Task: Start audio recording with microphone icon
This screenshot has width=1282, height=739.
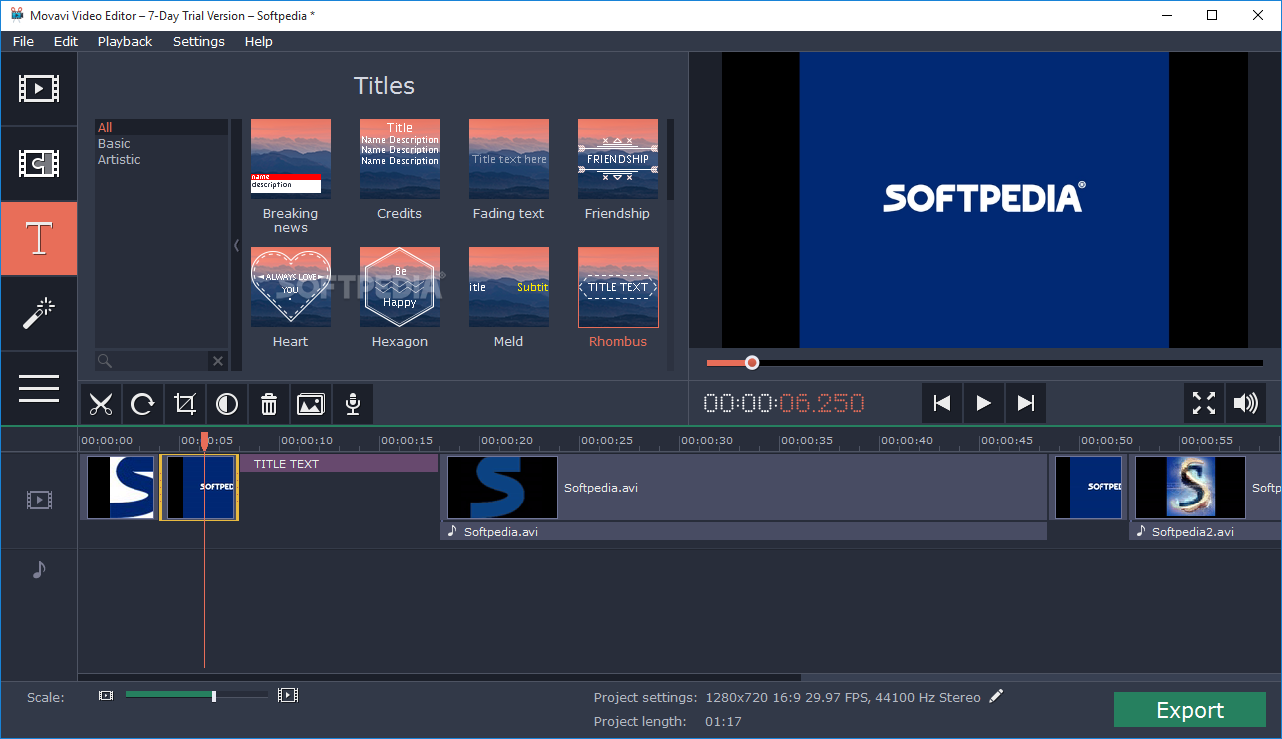Action: click(353, 404)
